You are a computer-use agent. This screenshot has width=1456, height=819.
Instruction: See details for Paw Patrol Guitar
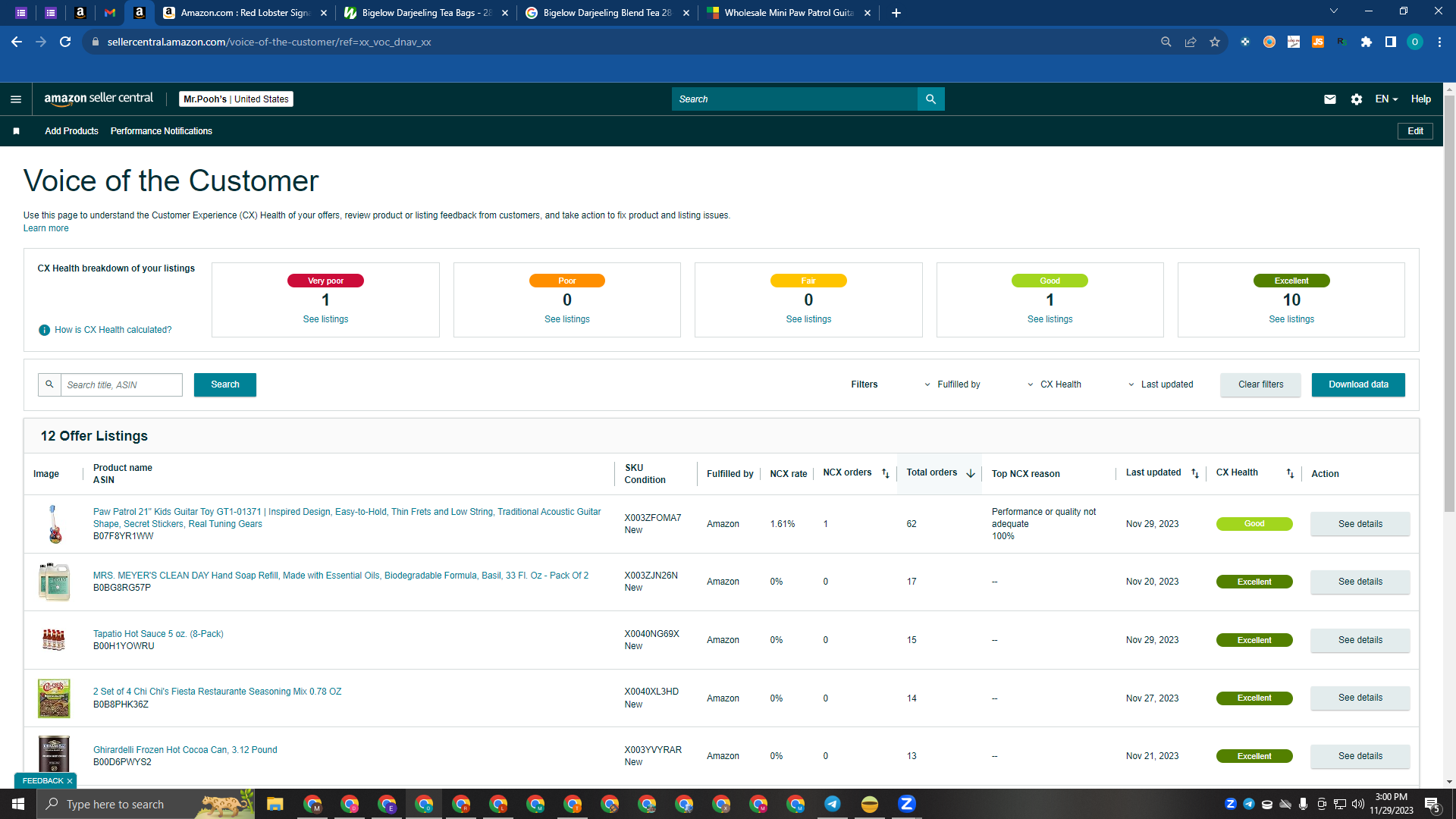1360,524
